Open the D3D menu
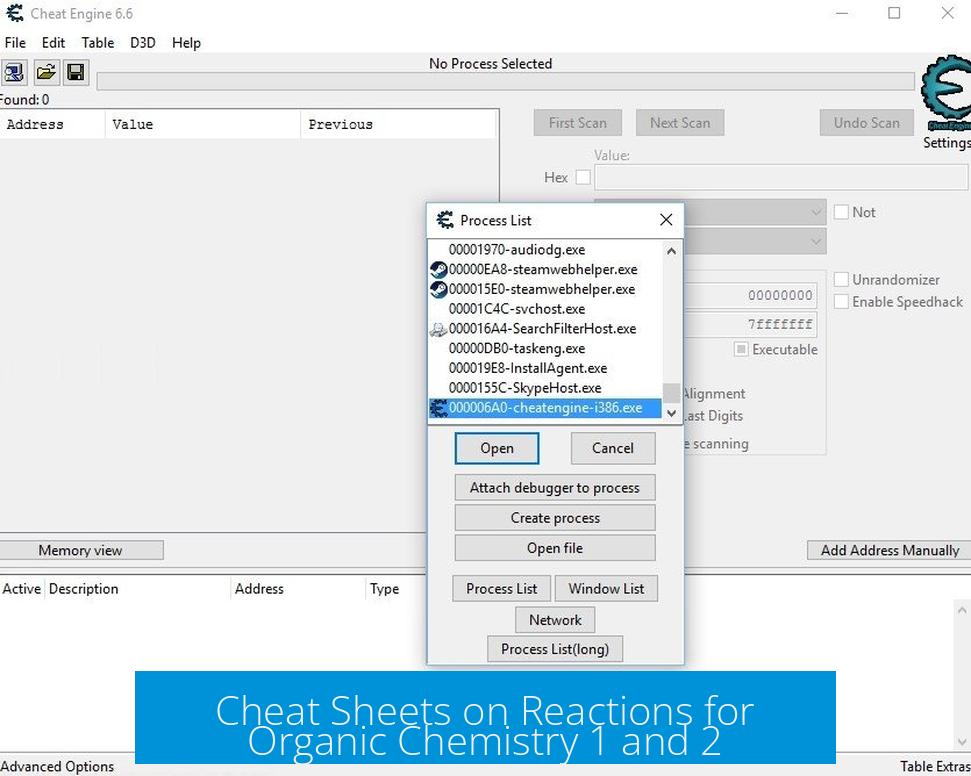 (142, 43)
